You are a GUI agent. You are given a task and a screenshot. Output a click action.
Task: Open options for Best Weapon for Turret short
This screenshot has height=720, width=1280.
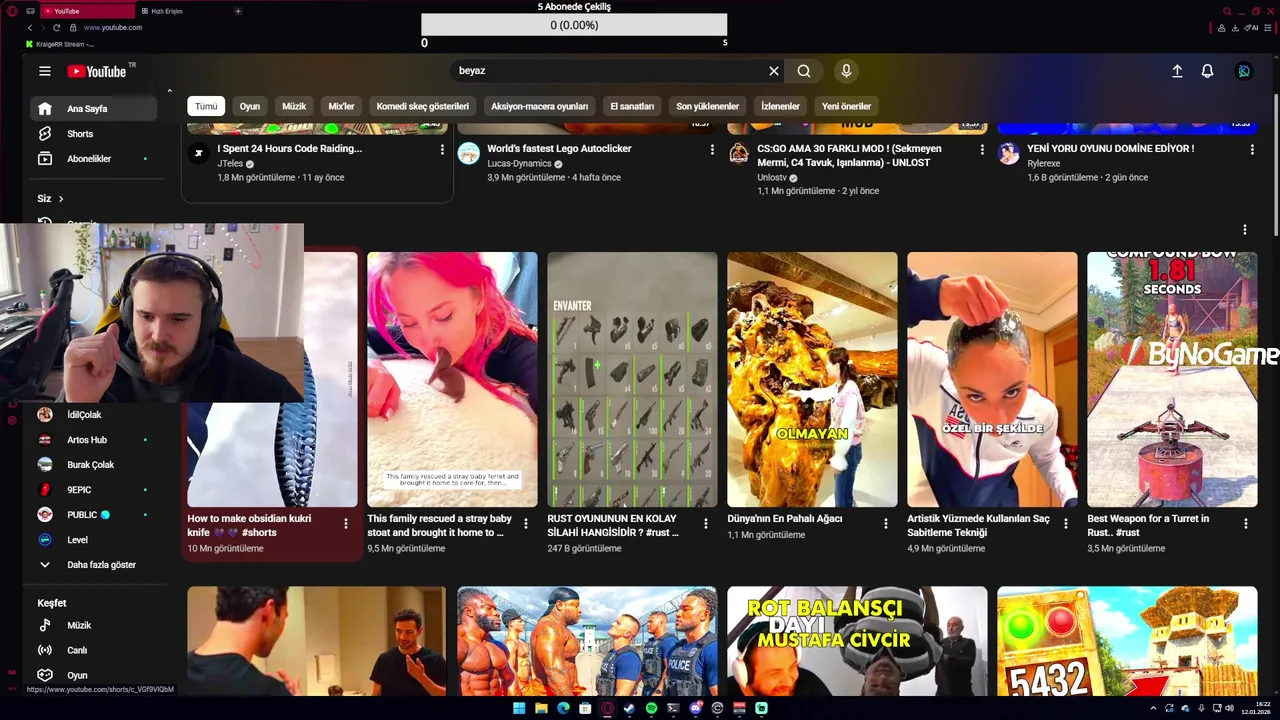point(1246,523)
